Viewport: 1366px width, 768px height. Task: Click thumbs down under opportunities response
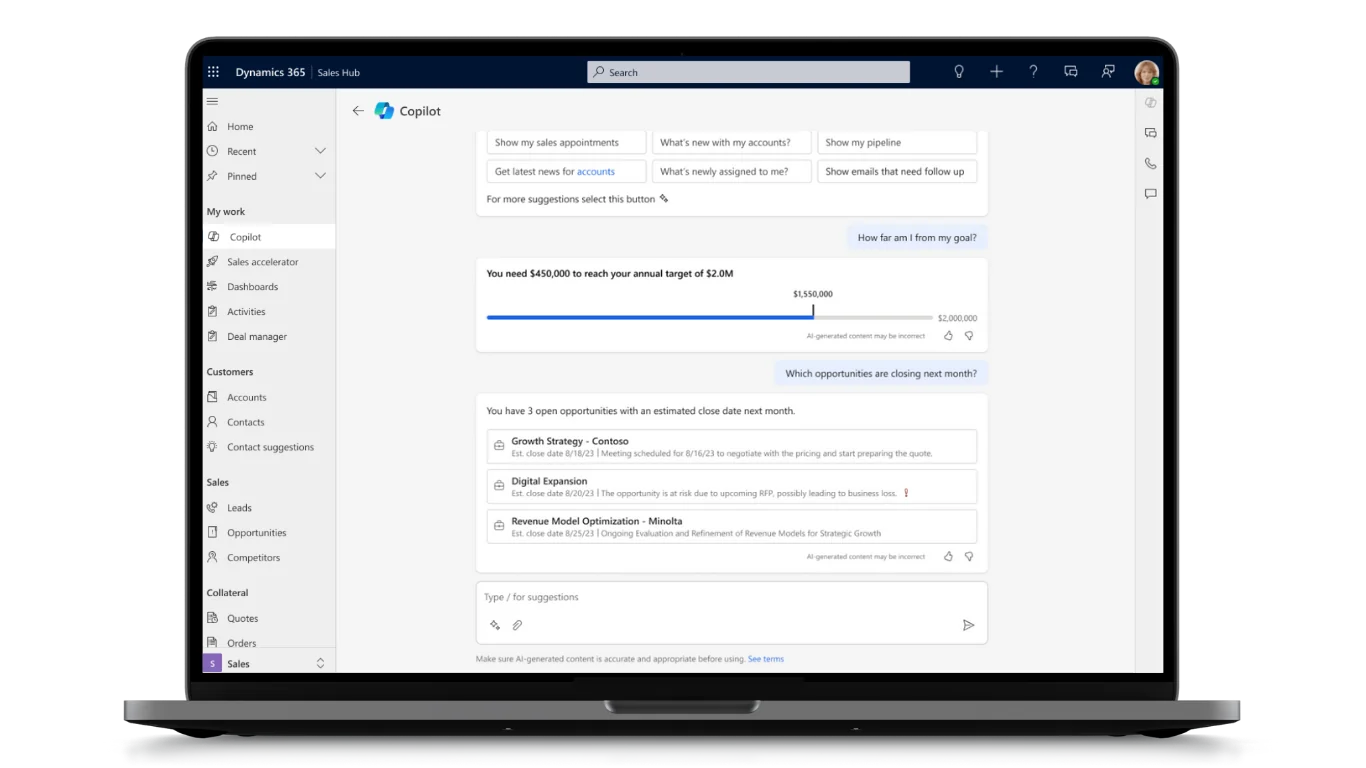coord(969,556)
